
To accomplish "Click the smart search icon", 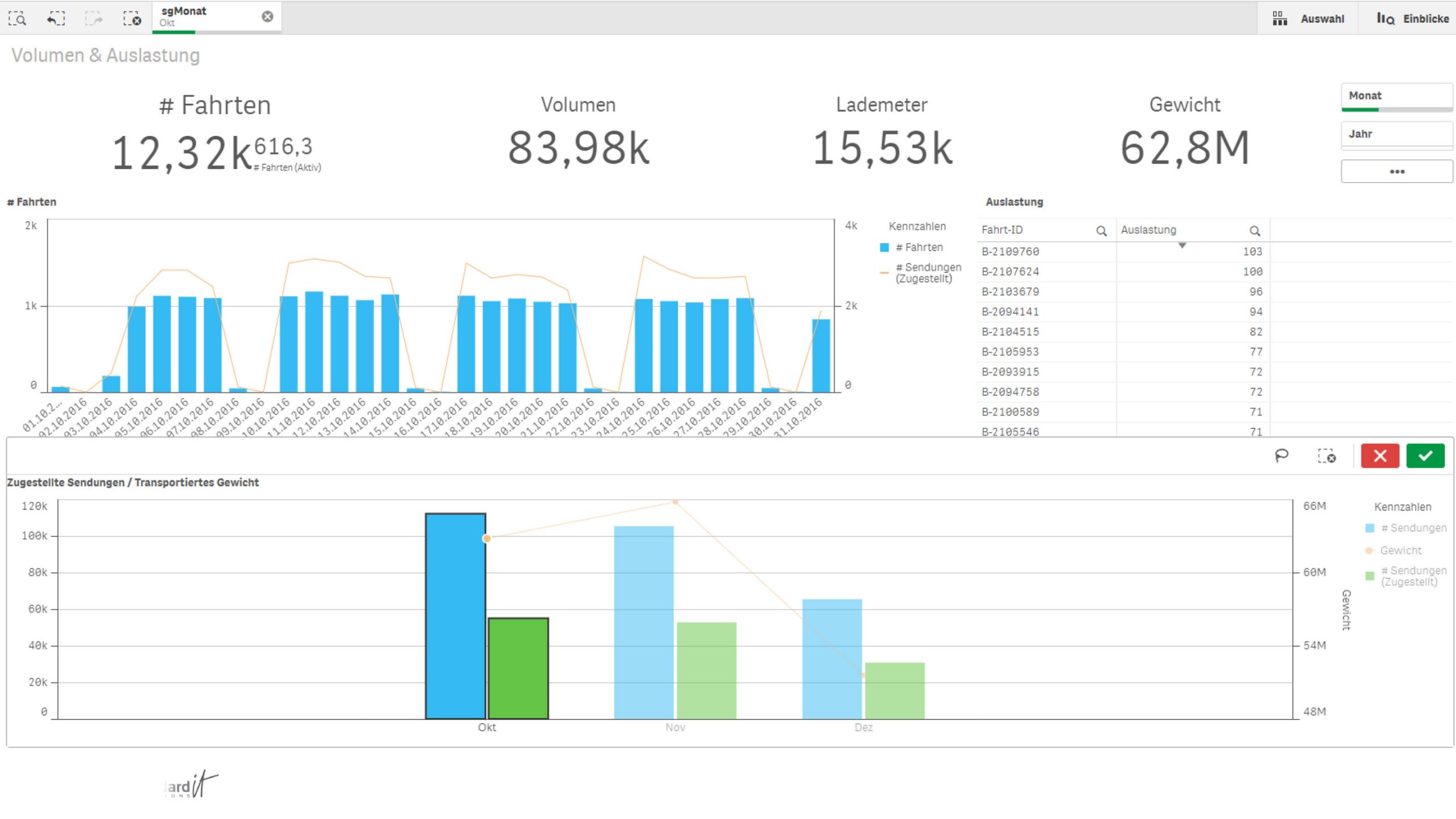I will point(18,19).
